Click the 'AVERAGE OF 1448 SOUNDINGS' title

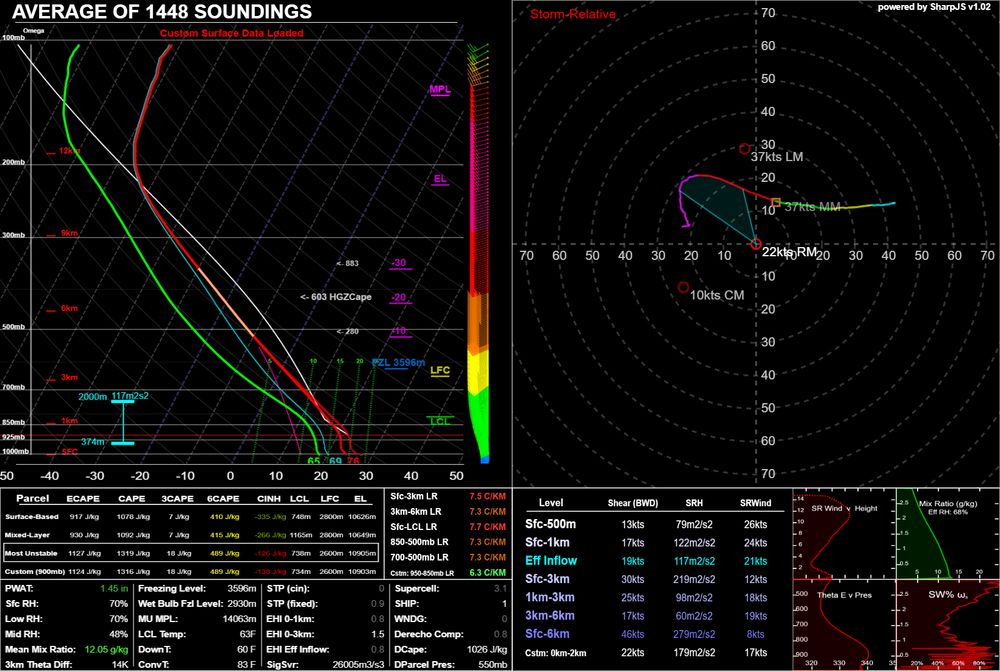[x=162, y=11]
